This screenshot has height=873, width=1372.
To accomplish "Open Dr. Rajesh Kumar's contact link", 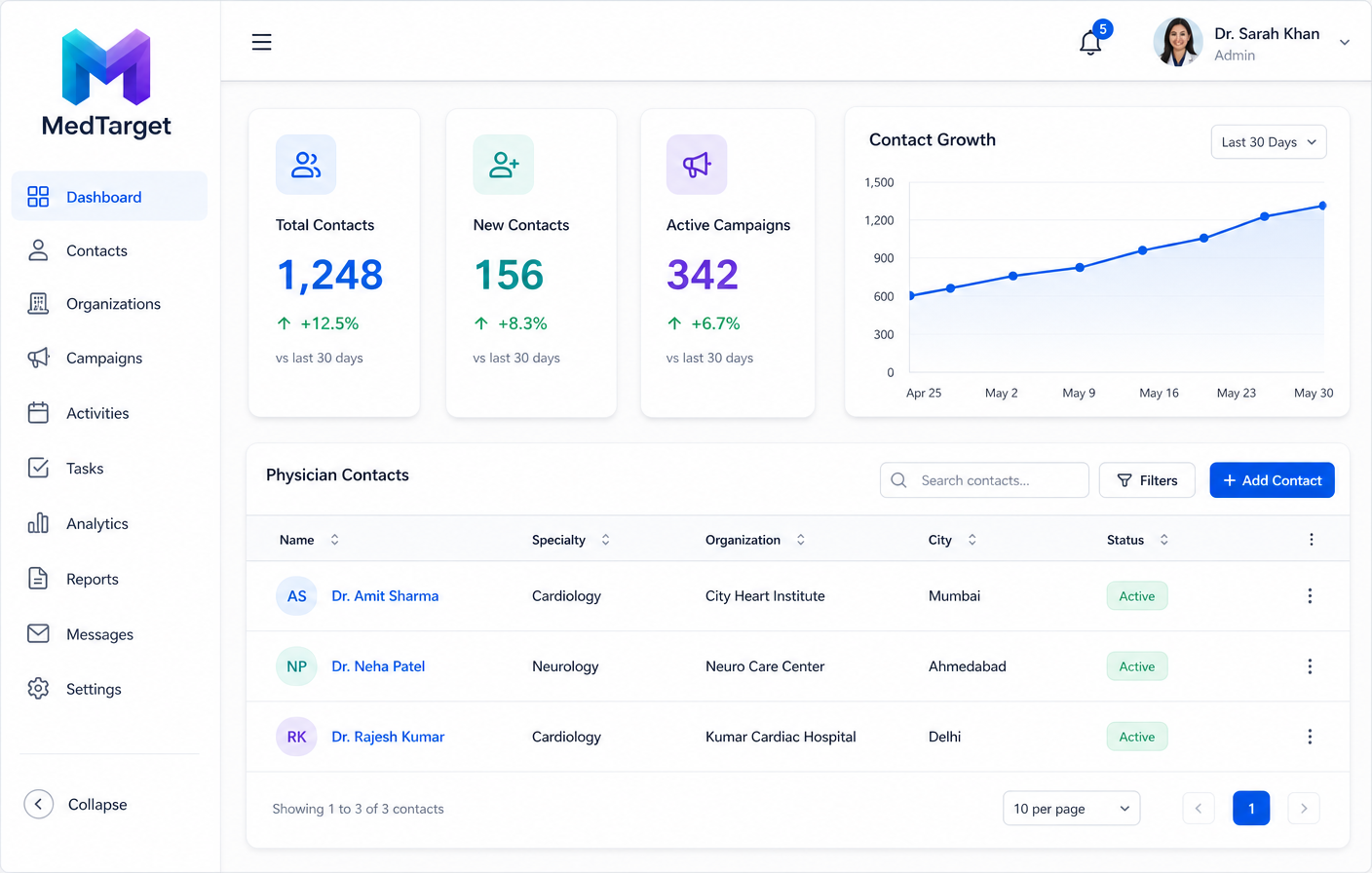I will (x=388, y=737).
